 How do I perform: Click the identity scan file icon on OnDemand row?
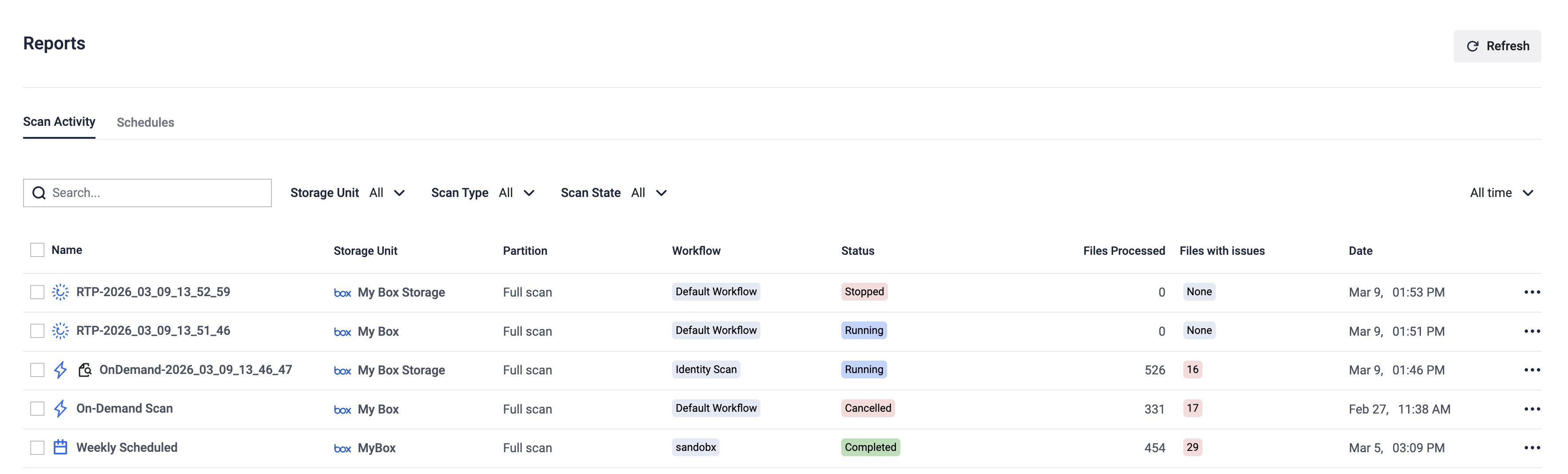tap(84, 370)
